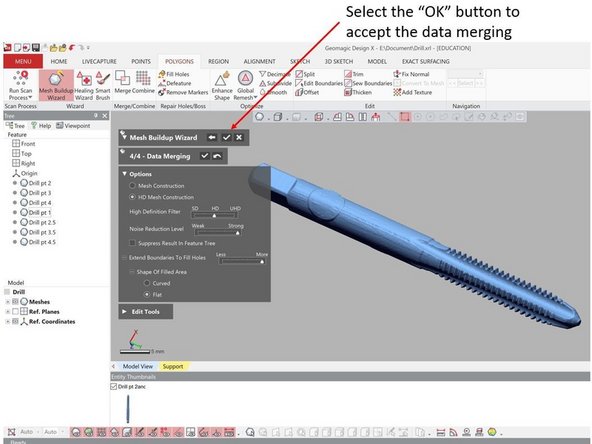The height and width of the screenshot is (444, 592).
Task: Select Mesh Construction radio button
Action: [x=132, y=185]
